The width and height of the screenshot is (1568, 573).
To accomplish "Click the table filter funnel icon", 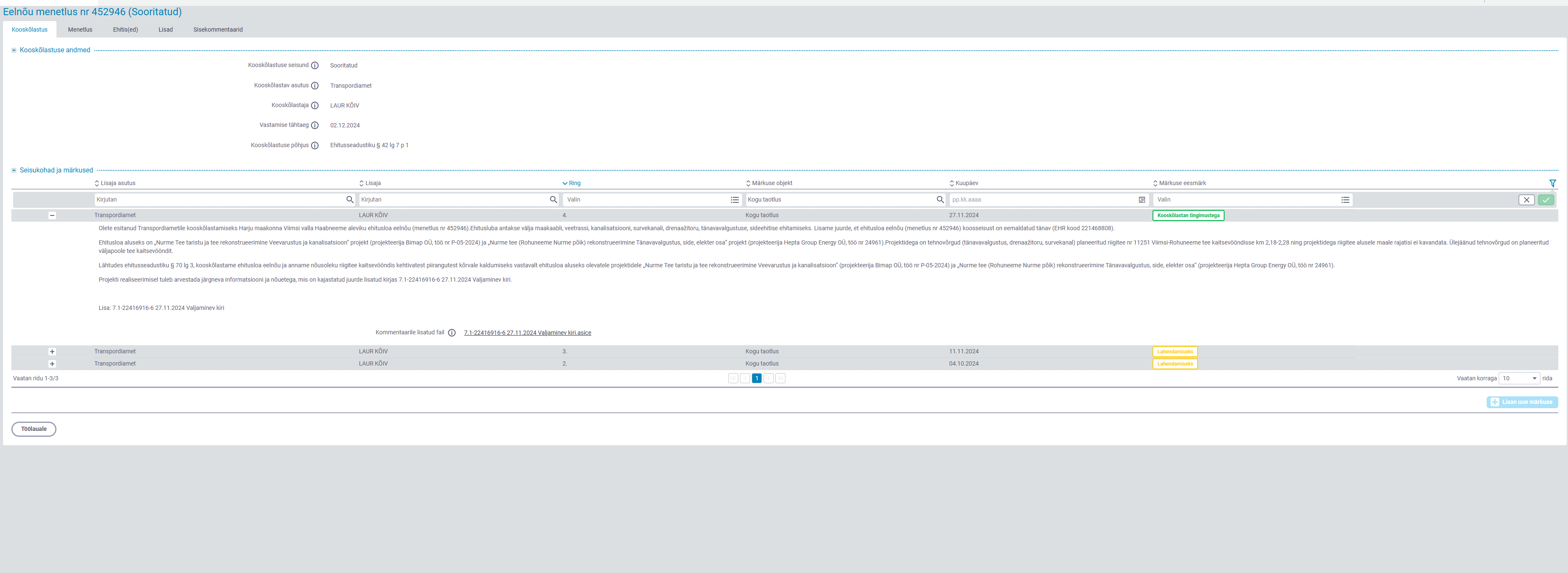I will coord(1552,183).
